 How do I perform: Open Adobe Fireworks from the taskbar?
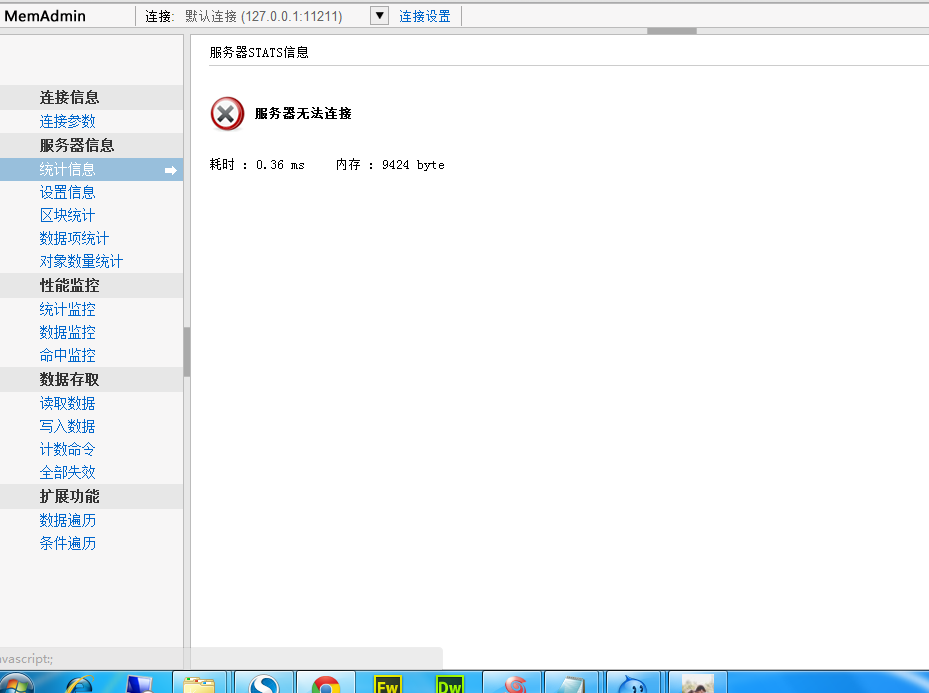point(387,684)
